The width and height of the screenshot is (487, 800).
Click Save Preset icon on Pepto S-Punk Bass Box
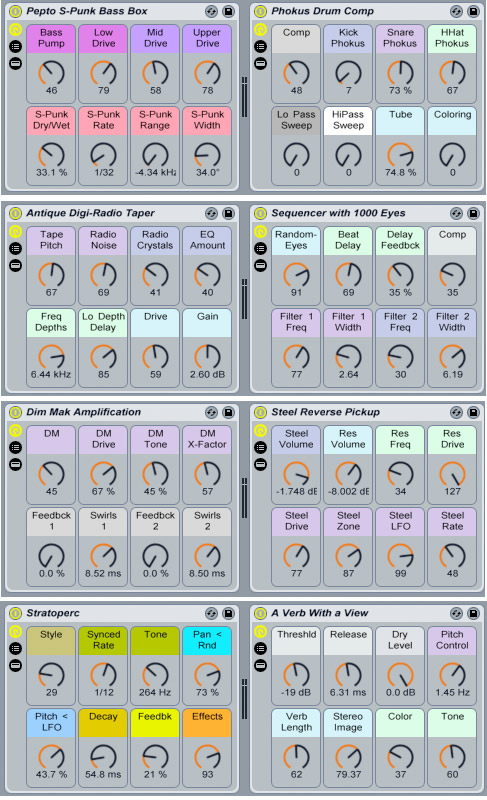point(228,11)
